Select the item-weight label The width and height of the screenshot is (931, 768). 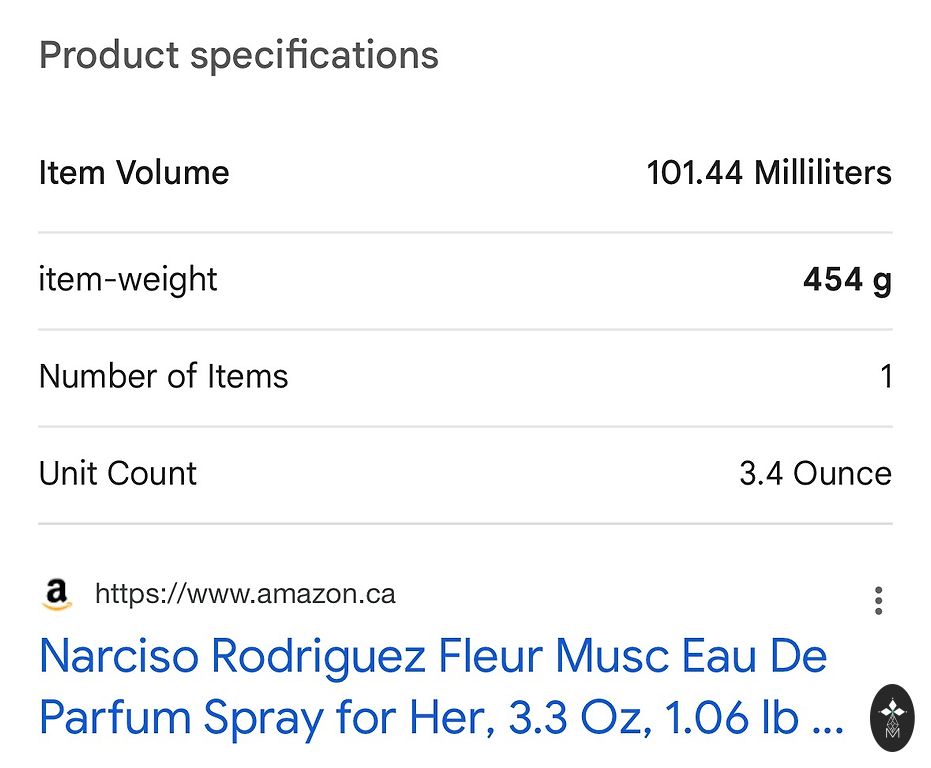(x=128, y=279)
